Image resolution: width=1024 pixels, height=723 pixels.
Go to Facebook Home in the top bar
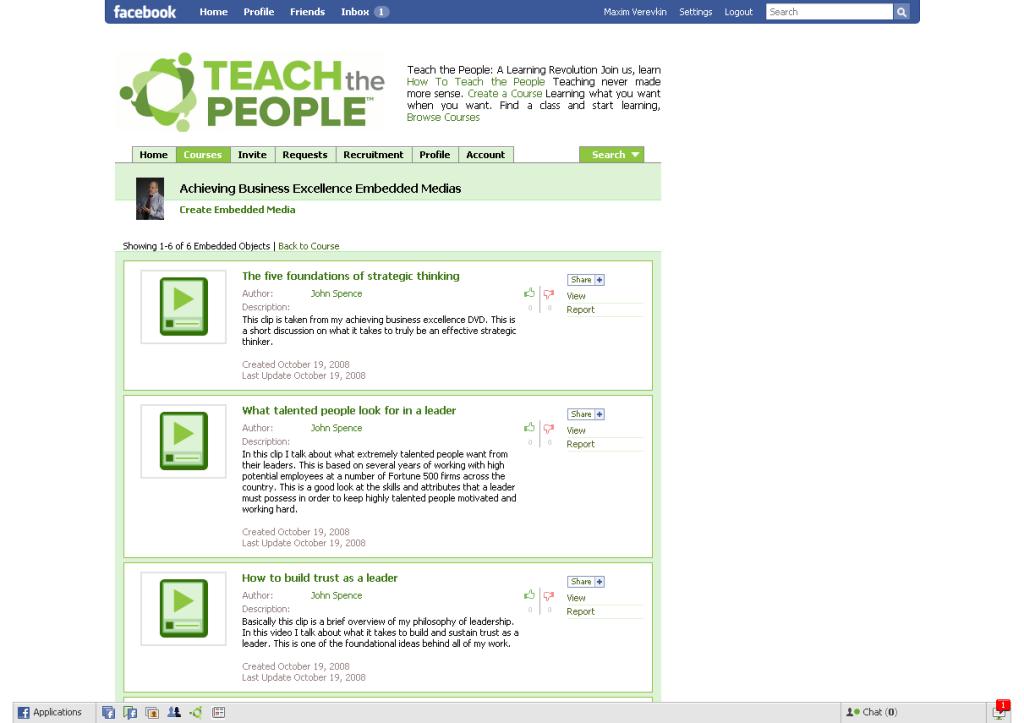[x=214, y=12]
